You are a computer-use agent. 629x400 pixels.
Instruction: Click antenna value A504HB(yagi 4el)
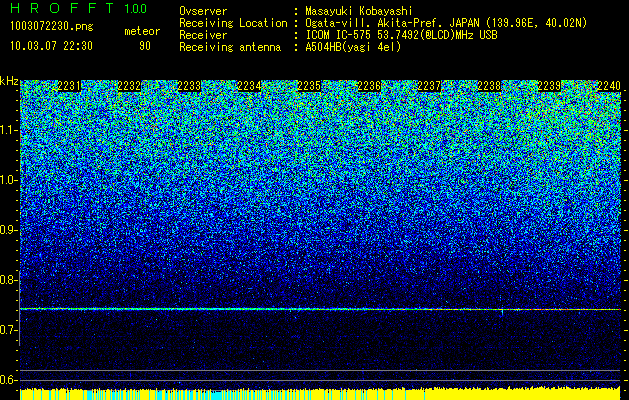pyautogui.click(x=353, y=47)
